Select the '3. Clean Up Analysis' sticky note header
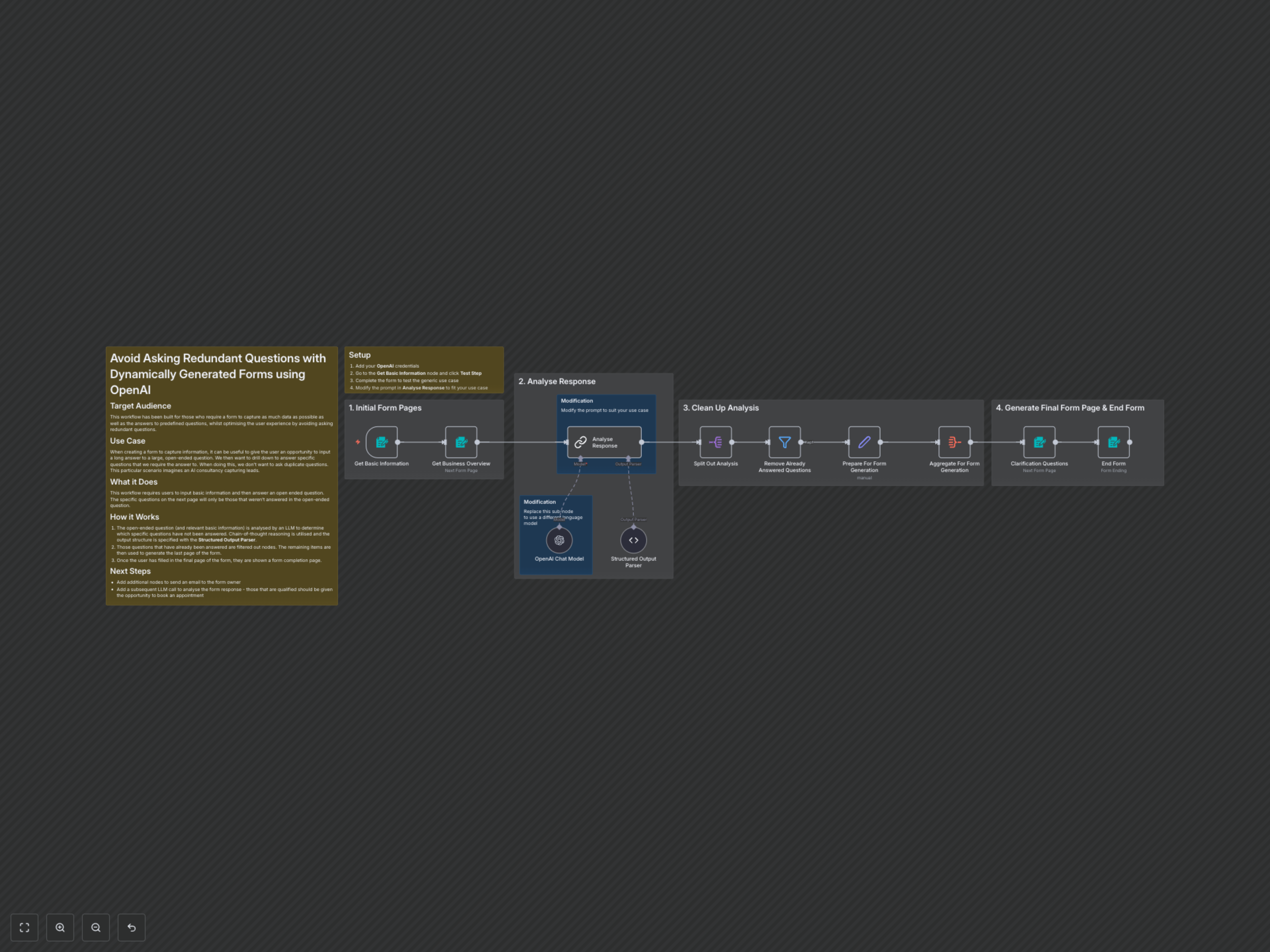 [x=721, y=408]
